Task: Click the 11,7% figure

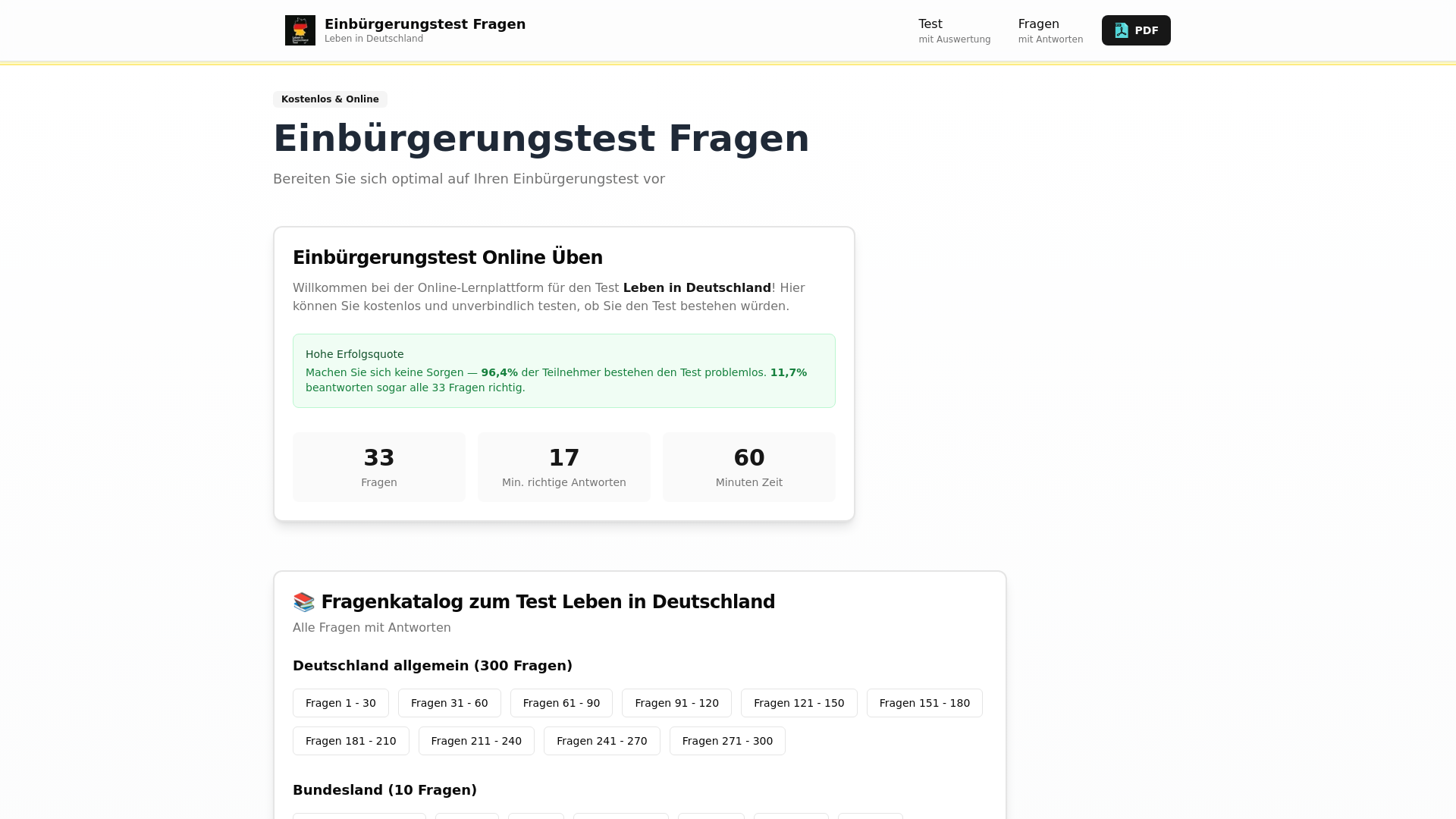Action: [789, 372]
